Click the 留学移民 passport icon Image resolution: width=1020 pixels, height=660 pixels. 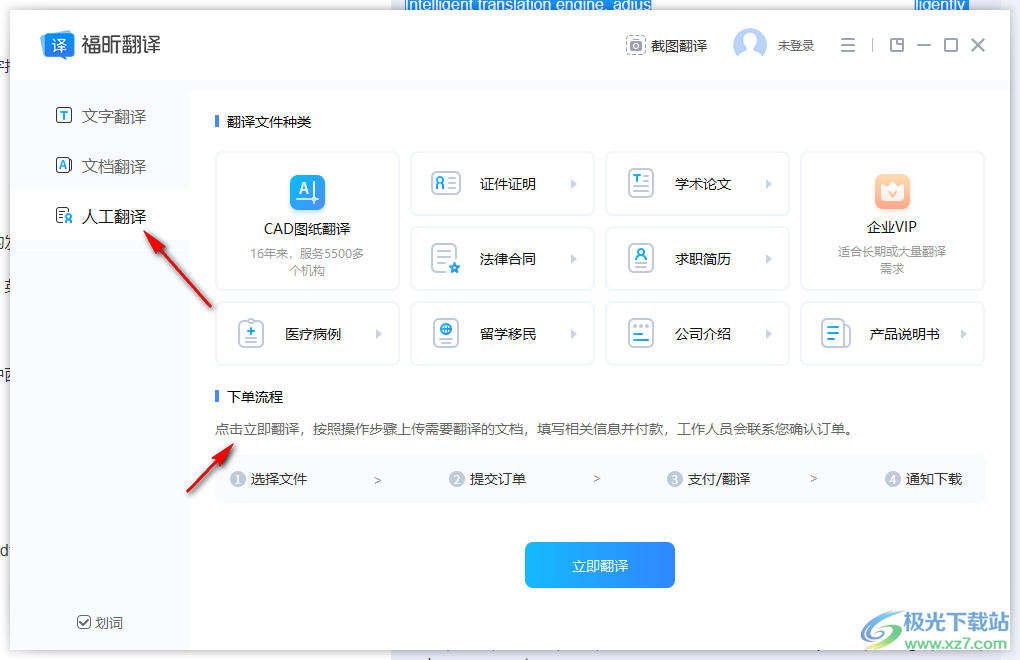pos(446,333)
